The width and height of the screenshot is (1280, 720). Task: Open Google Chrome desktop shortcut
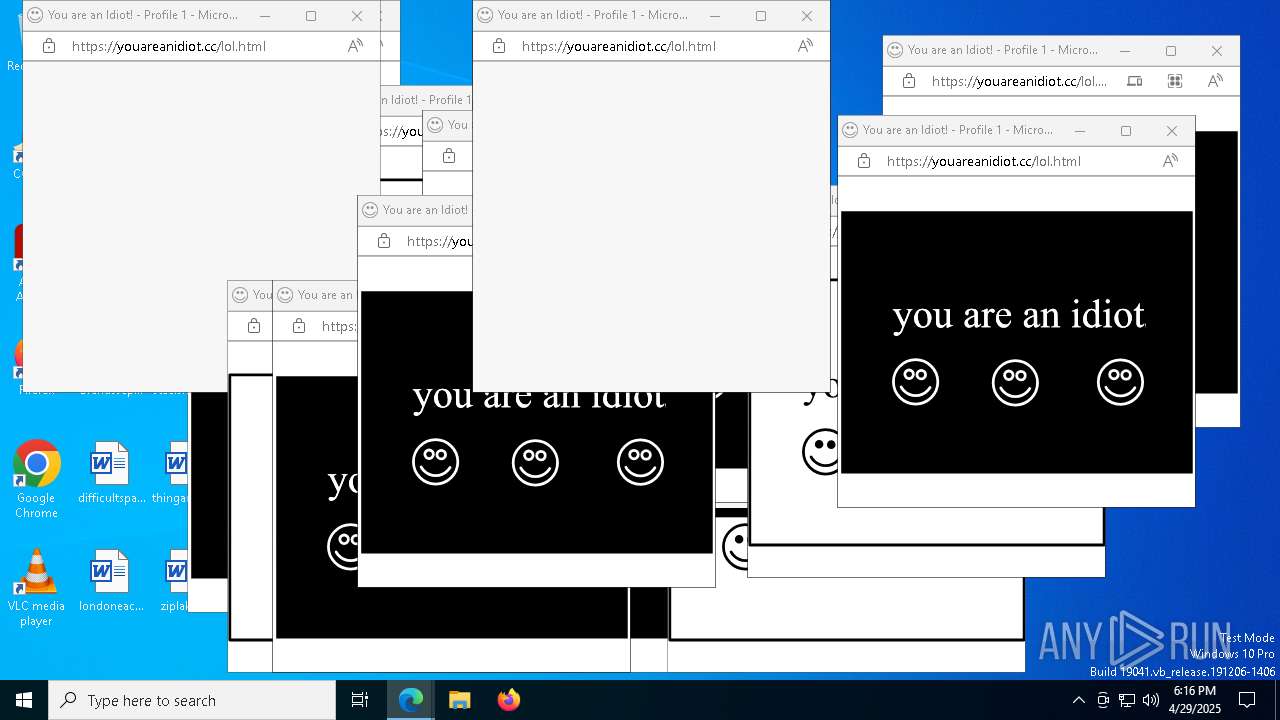point(36,479)
